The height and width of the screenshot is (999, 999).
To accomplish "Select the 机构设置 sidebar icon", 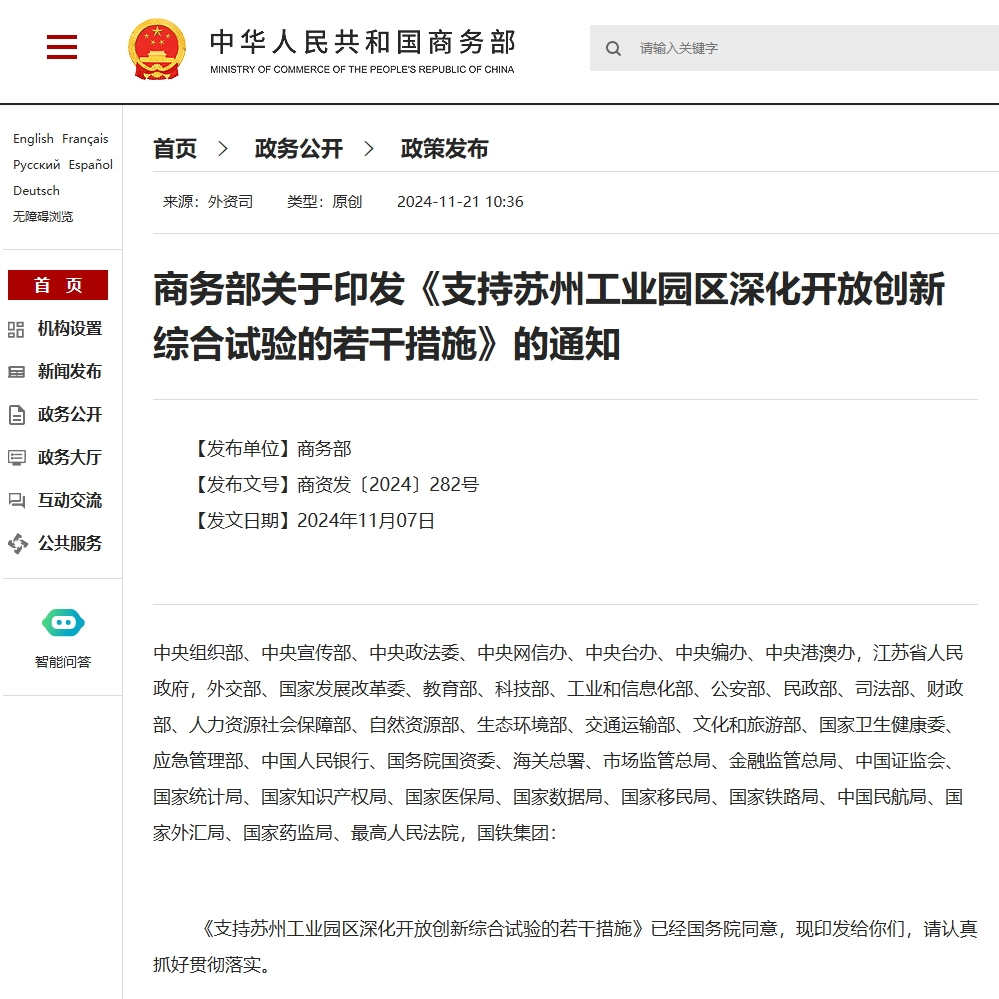I will (17, 328).
